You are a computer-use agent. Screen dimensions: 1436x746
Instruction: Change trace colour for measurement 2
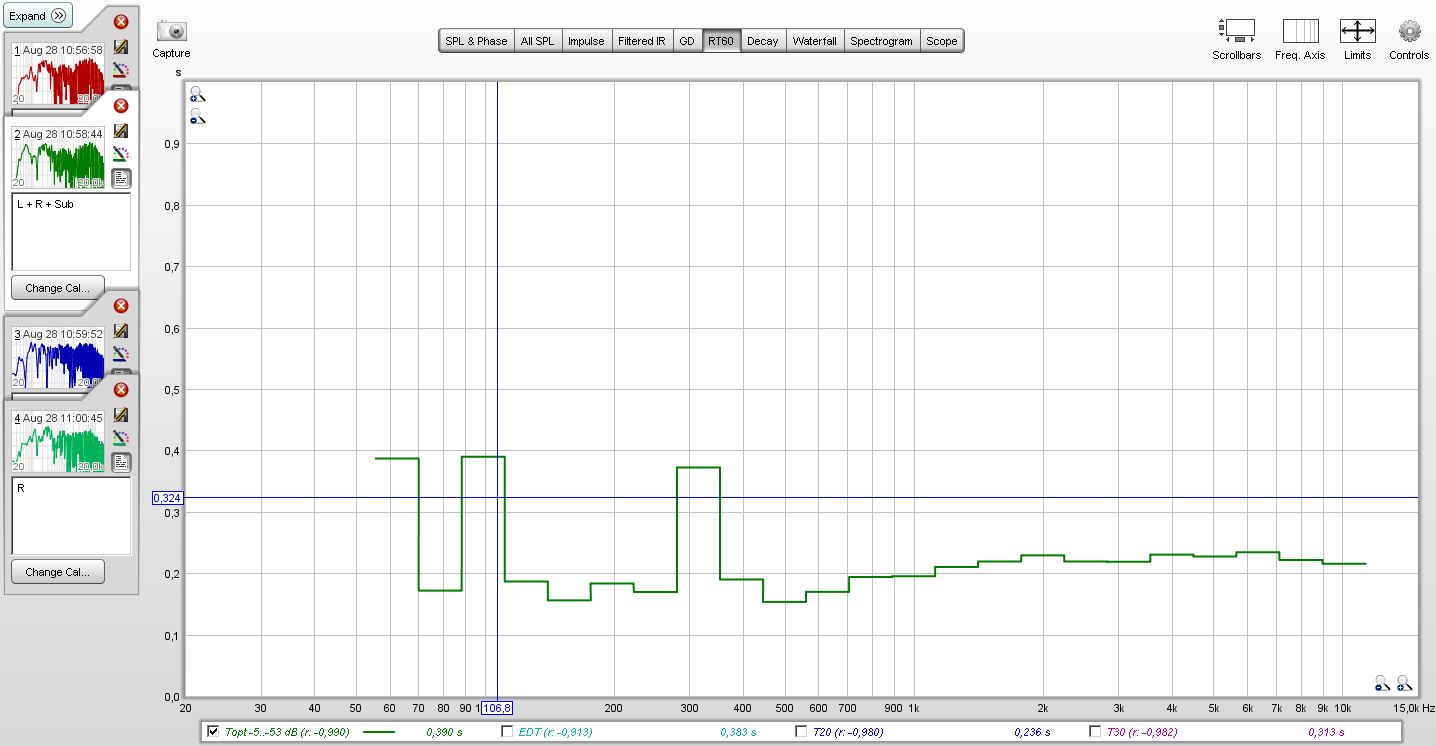click(121, 155)
